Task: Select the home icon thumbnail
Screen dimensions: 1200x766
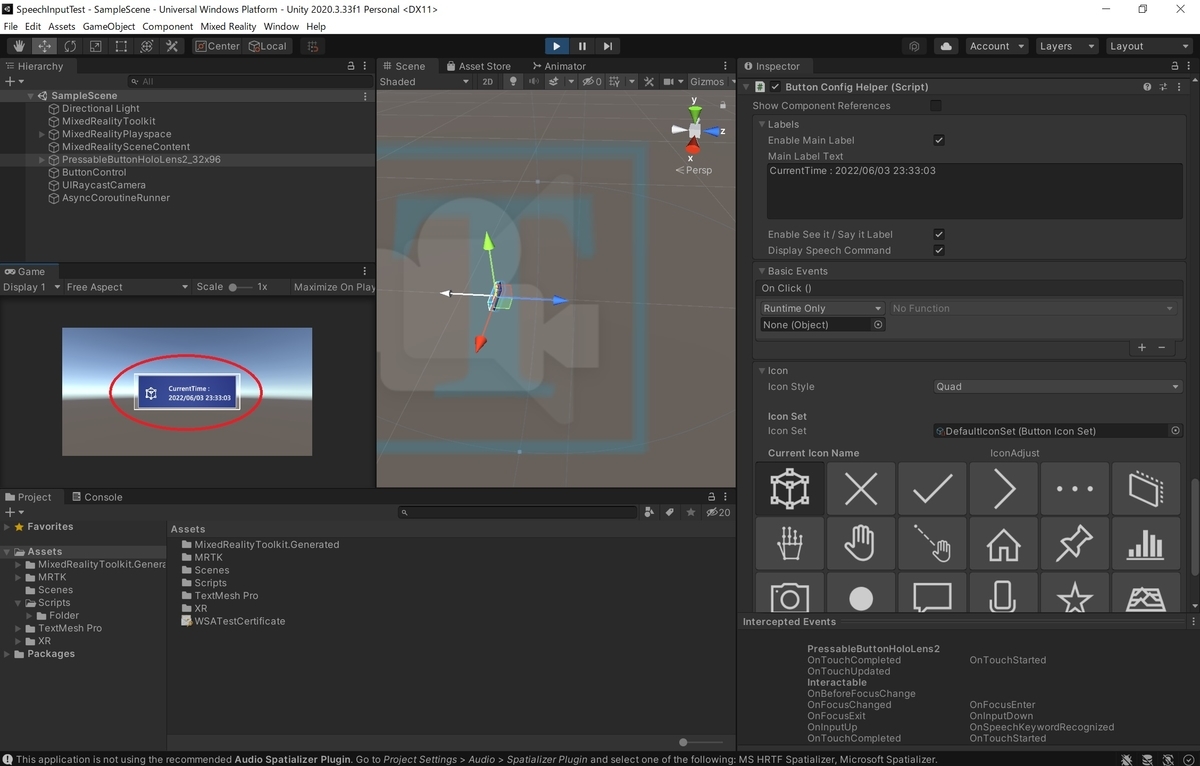Action: tap(1003, 544)
